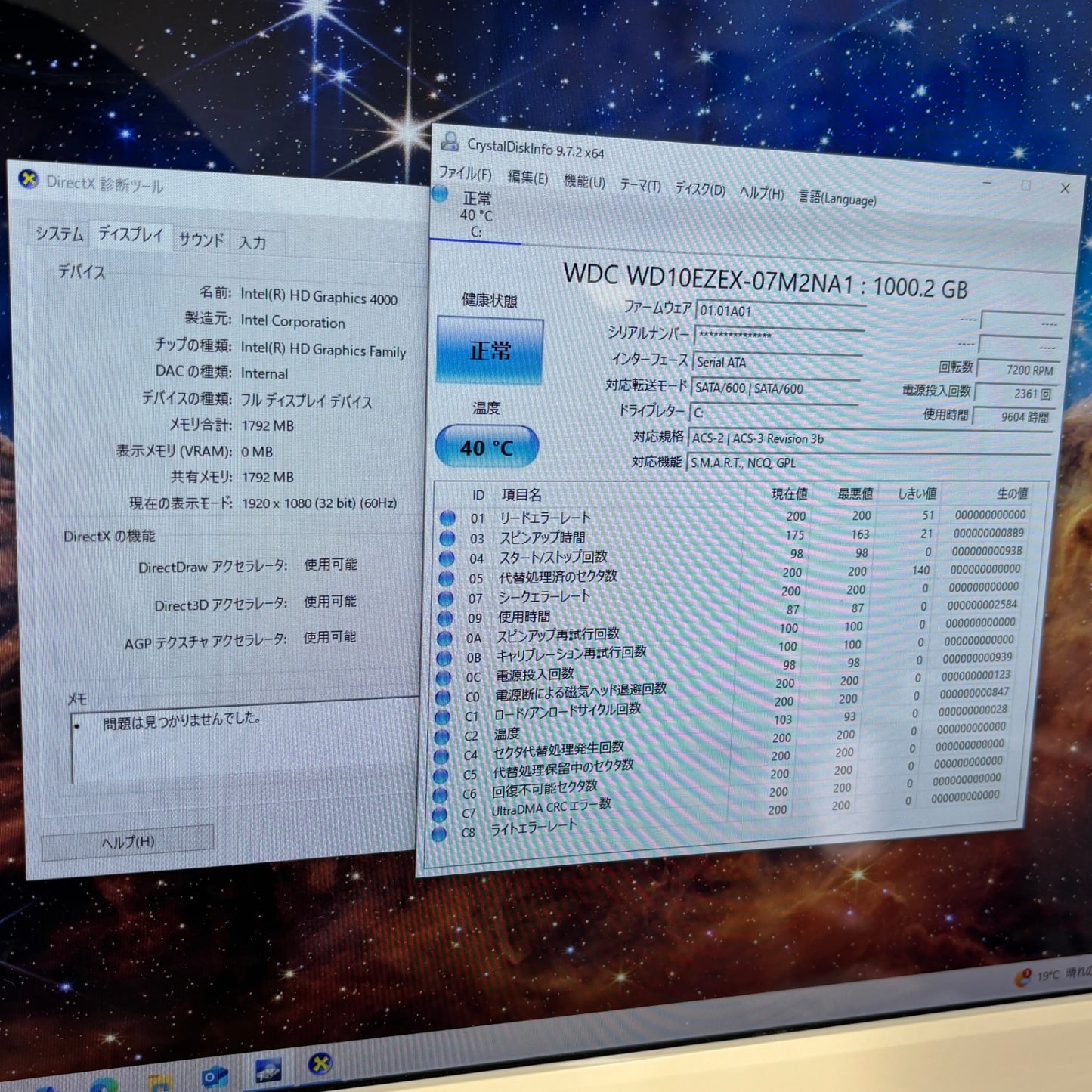Open the 編集(E) menu
The height and width of the screenshot is (1092, 1092).
pos(527,178)
